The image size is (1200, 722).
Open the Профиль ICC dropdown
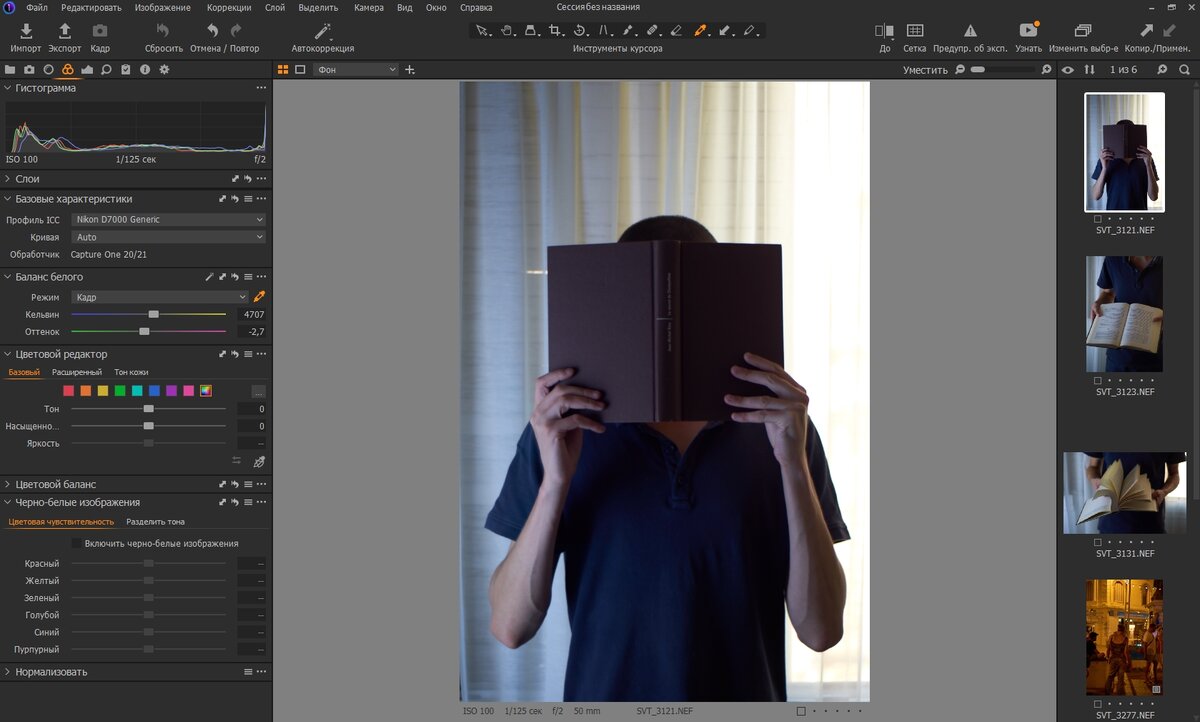point(167,219)
